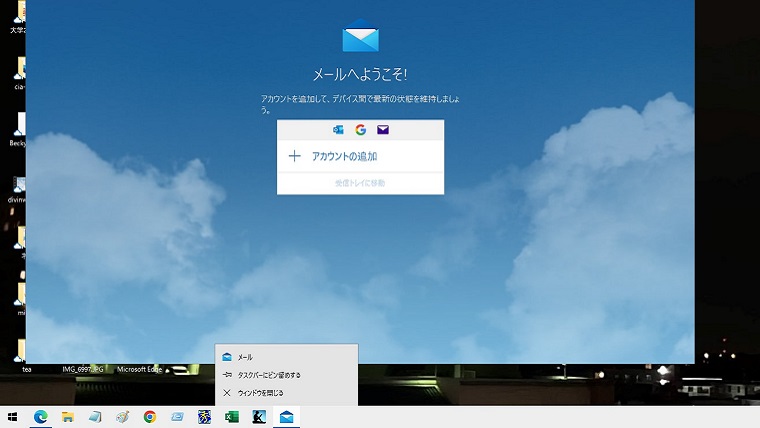Image resolution: width=760 pixels, height=428 pixels.
Task: Open Microsoft Edge from the taskbar
Action: tap(41, 417)
